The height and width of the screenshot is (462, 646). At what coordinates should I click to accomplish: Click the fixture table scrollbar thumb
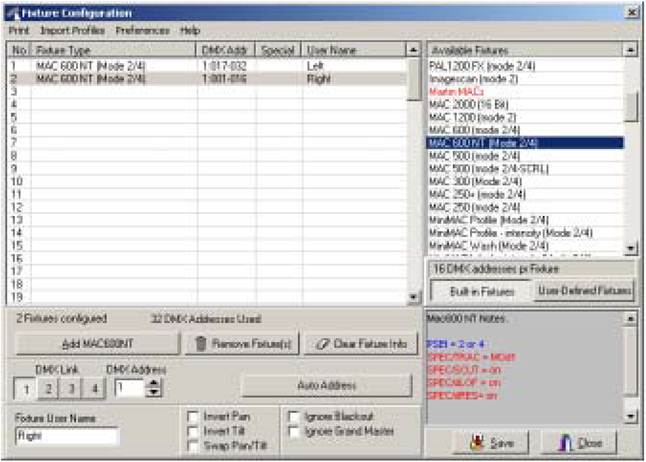coord(413,80)
